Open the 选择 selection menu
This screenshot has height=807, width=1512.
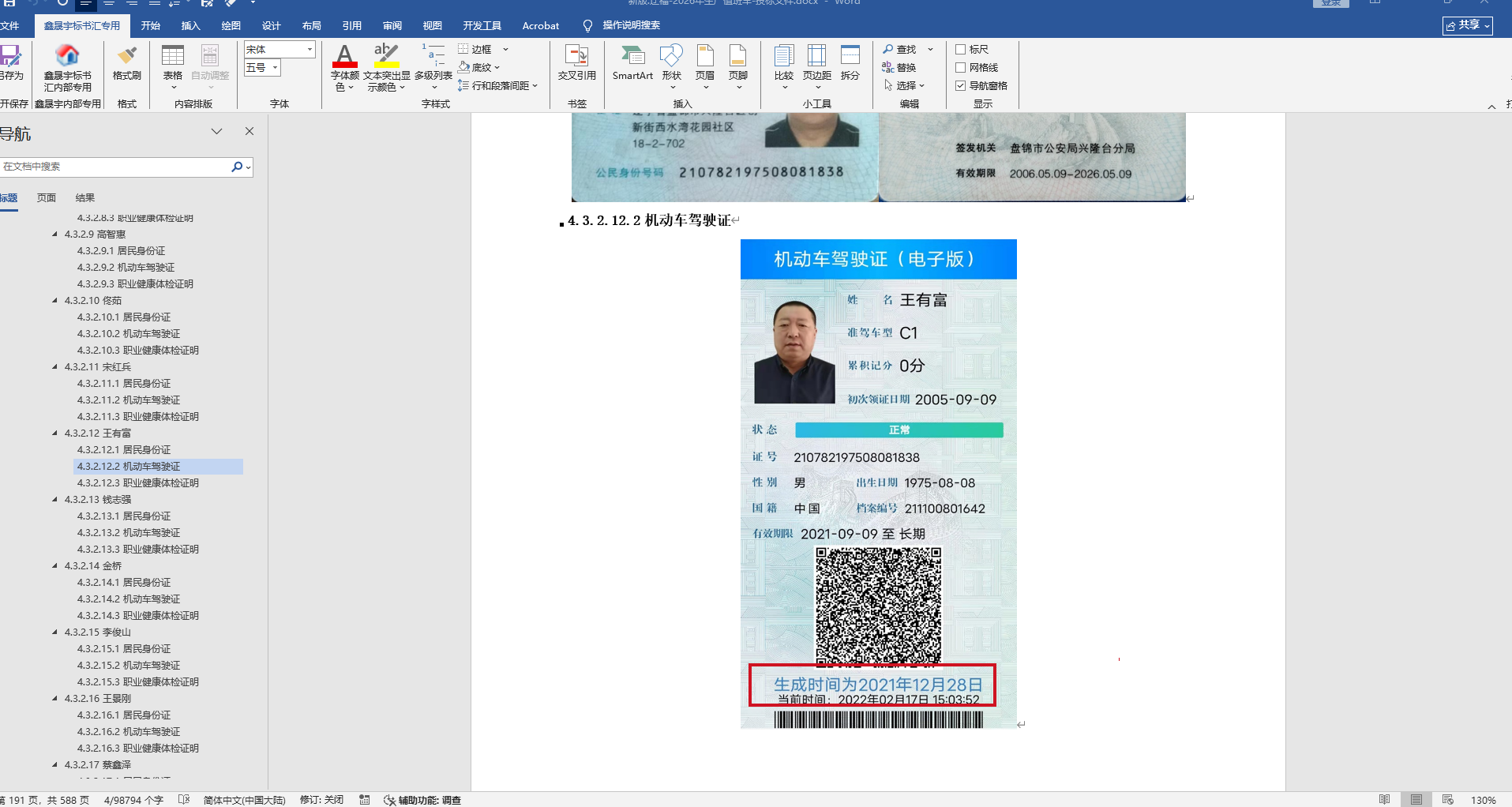tap(903, 85)
